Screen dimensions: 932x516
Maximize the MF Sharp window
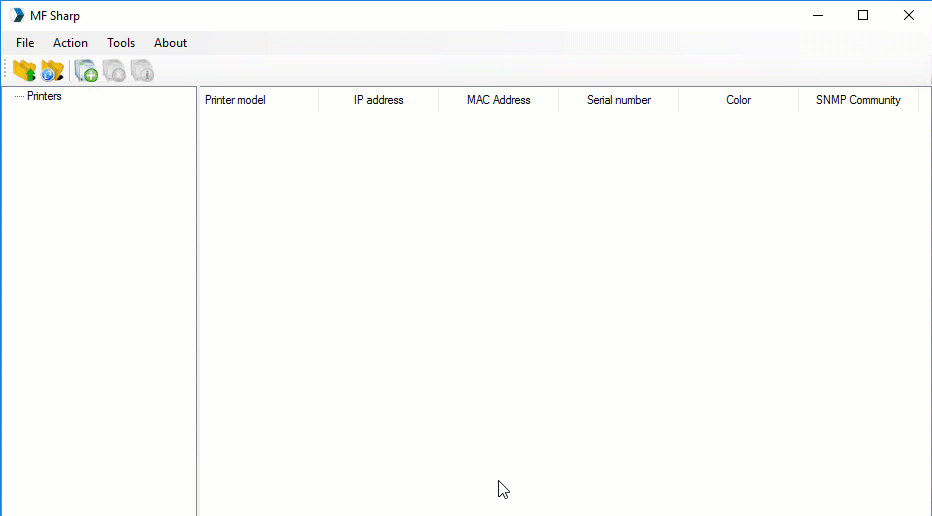pos(863,15)
